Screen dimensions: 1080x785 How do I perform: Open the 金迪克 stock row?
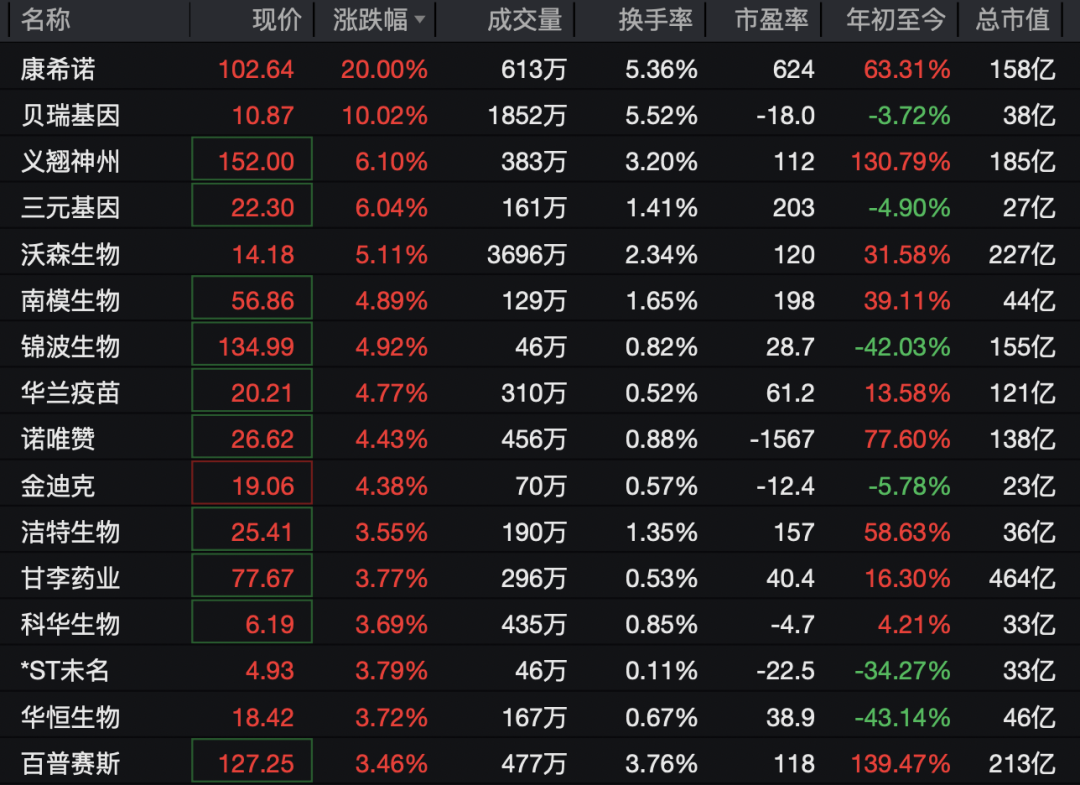point(540,485)
